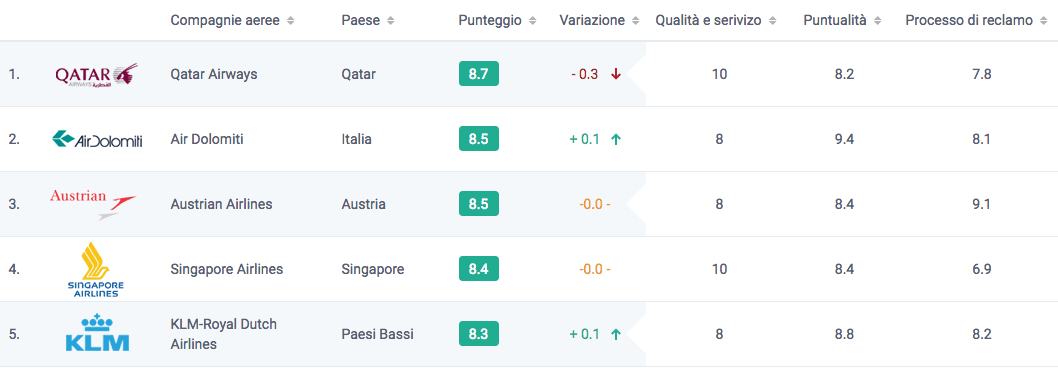This screenshot has width=1058, height=368.
Task: Open the Qatar Airways name link
Action: [x=214, y=74]
